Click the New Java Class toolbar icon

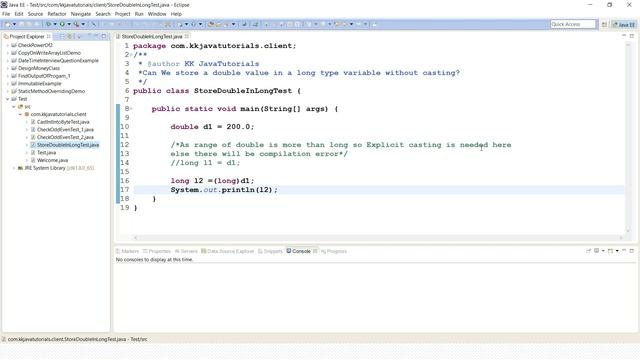pos(193,24)
